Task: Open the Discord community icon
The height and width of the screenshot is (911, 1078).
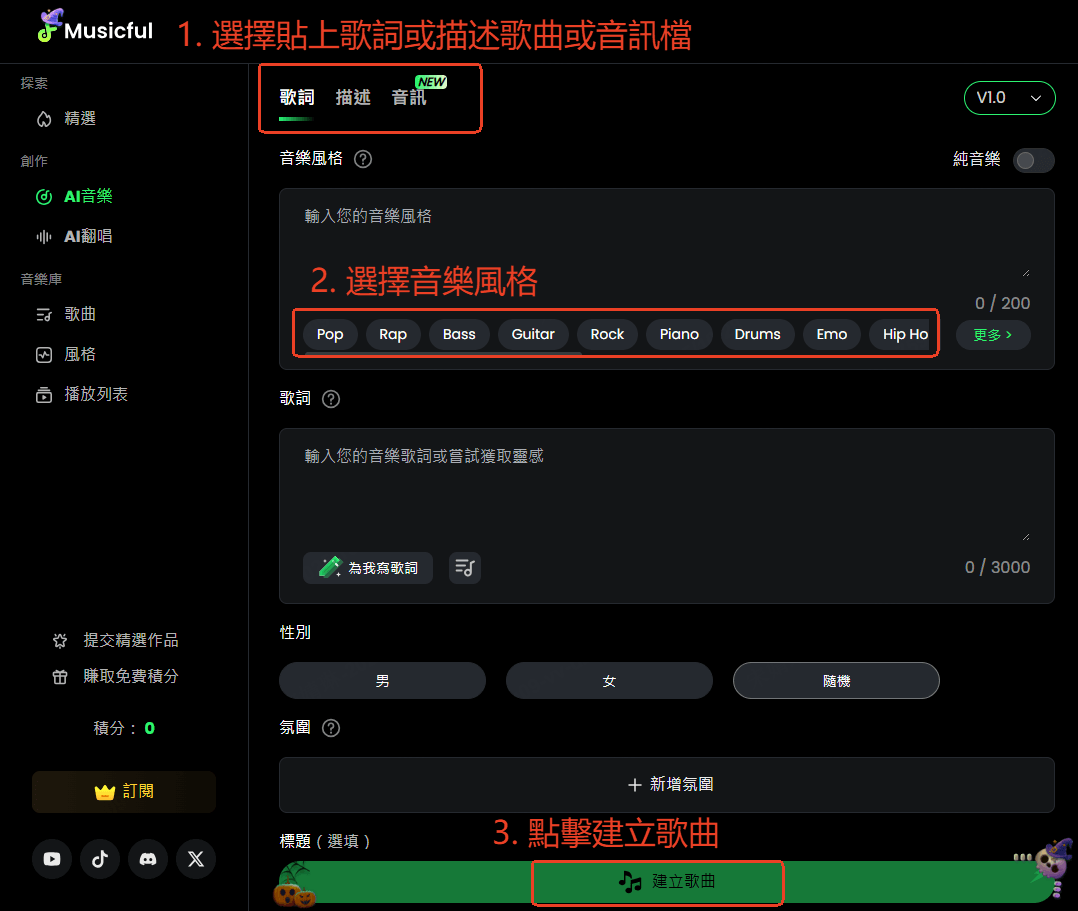Action: (148, 859)
